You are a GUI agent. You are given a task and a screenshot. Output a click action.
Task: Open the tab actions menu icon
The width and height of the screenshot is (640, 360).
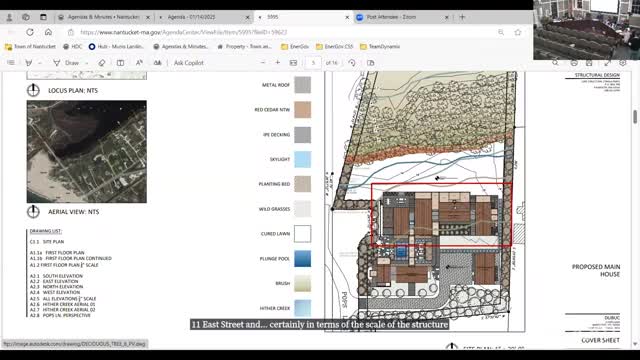pos(43,17)
